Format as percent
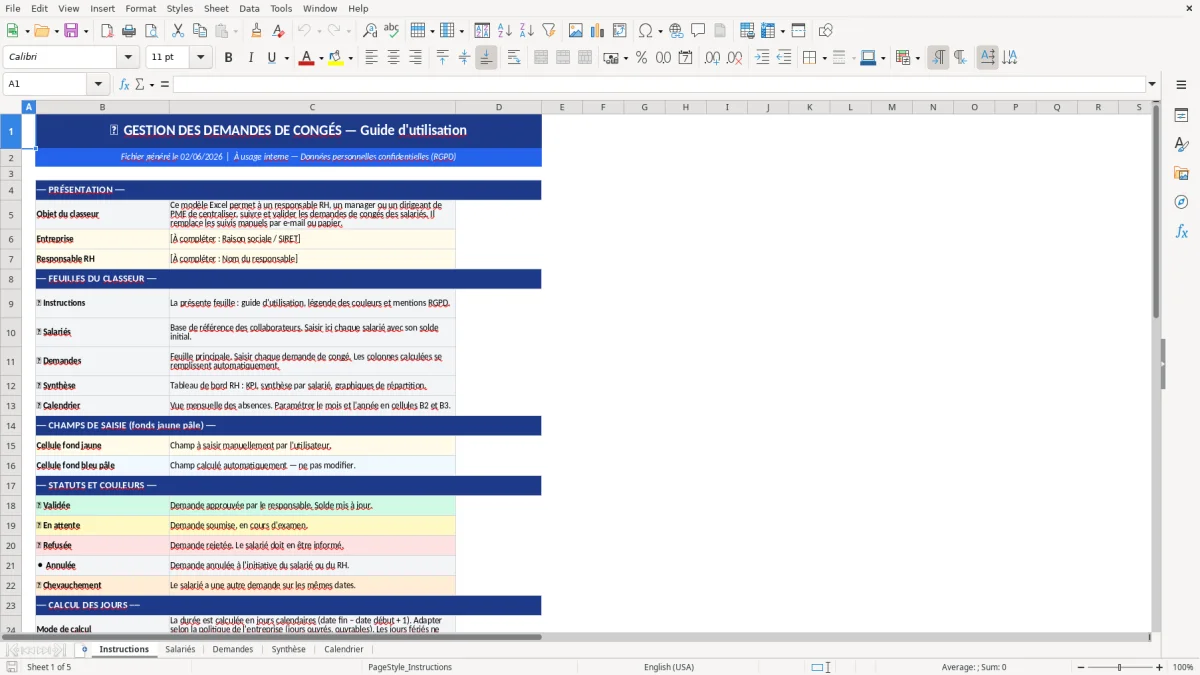Screen dimensions: 1200x675 pos(641,58)
